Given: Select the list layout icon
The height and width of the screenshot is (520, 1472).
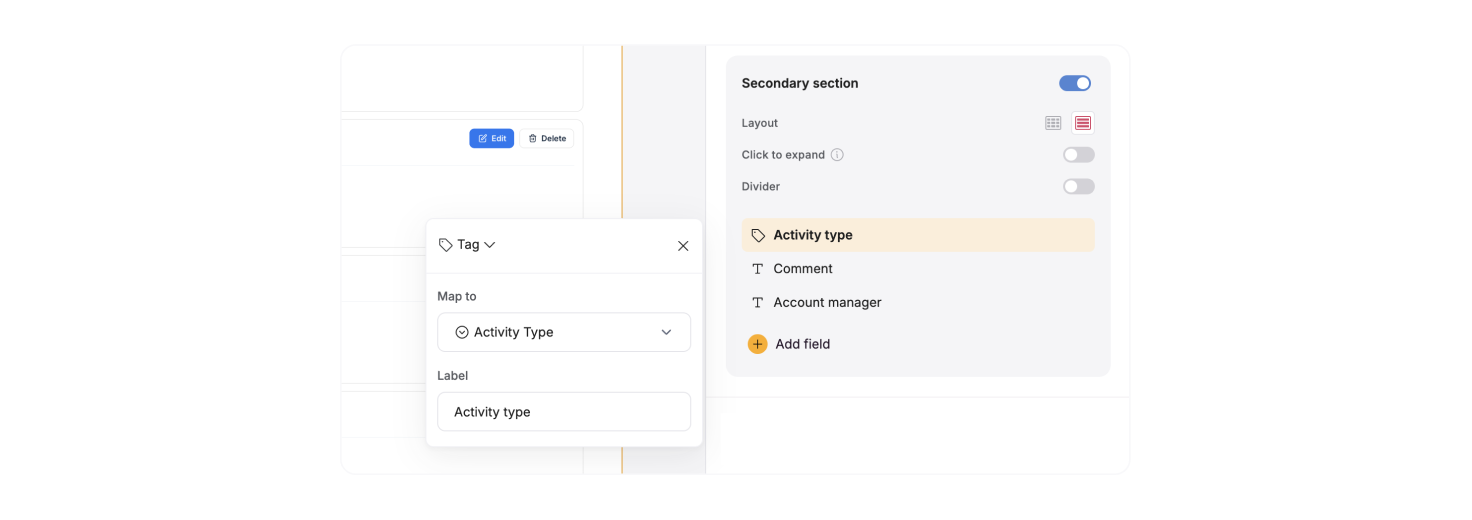Looking at the screenshot, I should point(1083,123).
